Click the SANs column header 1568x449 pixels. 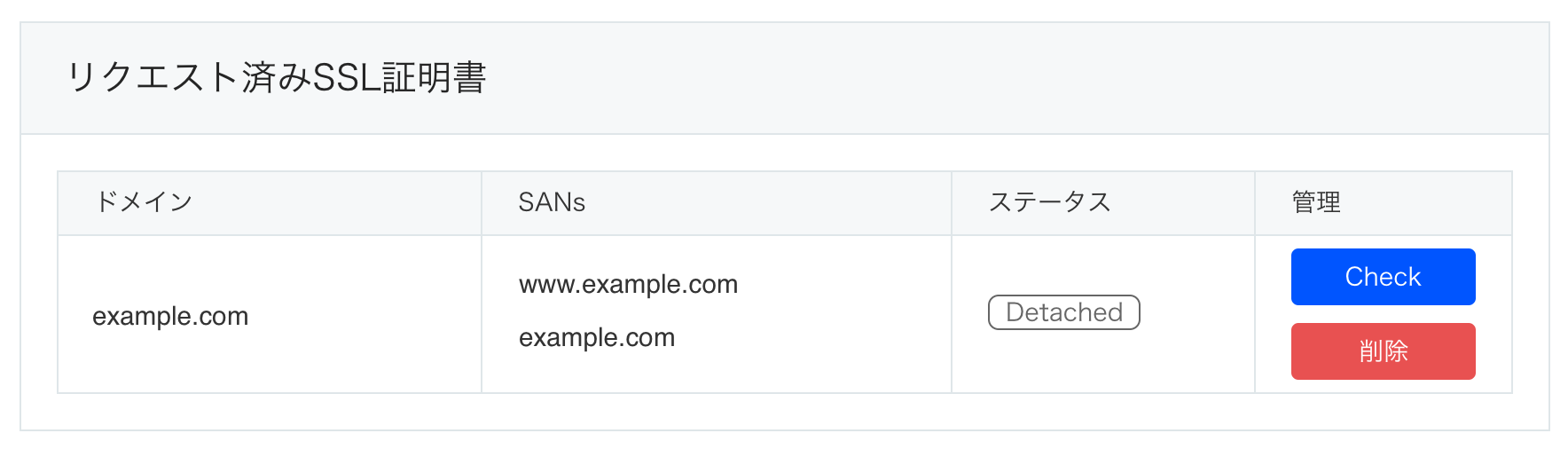552,202
